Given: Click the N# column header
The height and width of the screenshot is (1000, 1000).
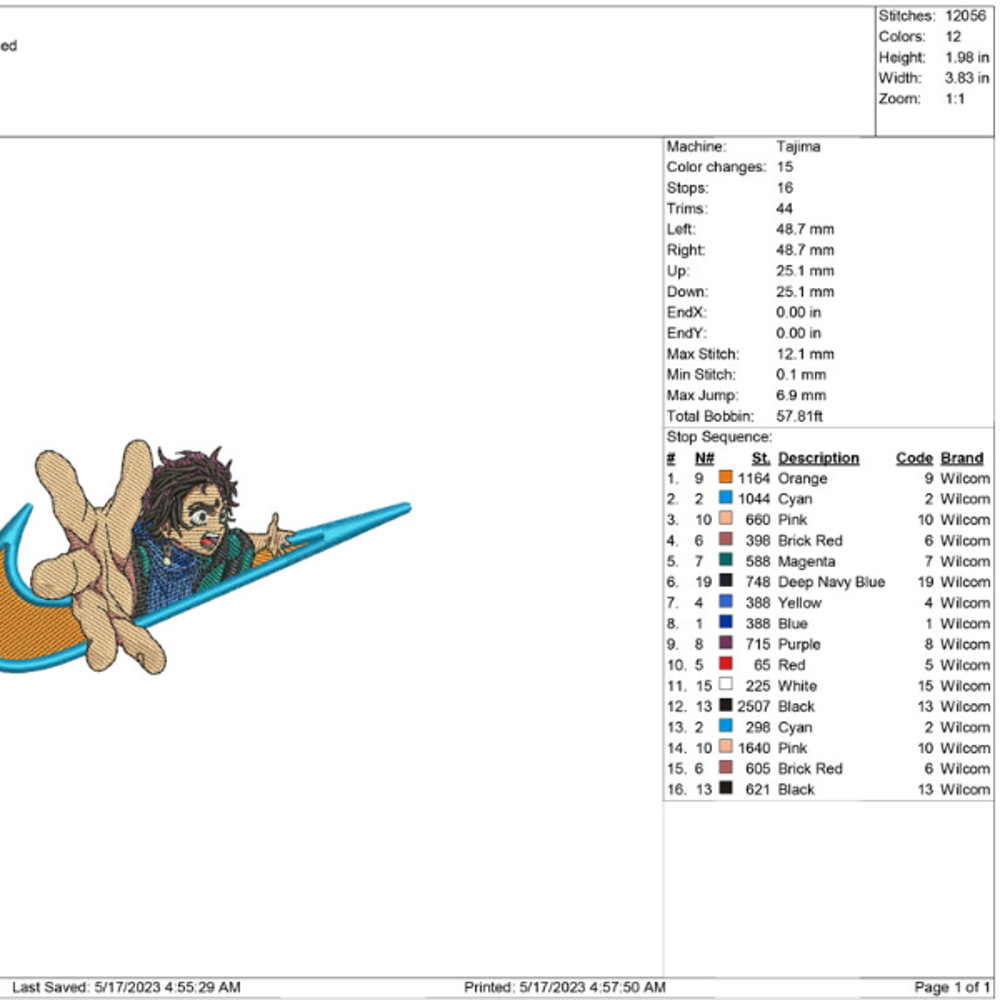Looking at the screenshot, I should coord(705,458).
